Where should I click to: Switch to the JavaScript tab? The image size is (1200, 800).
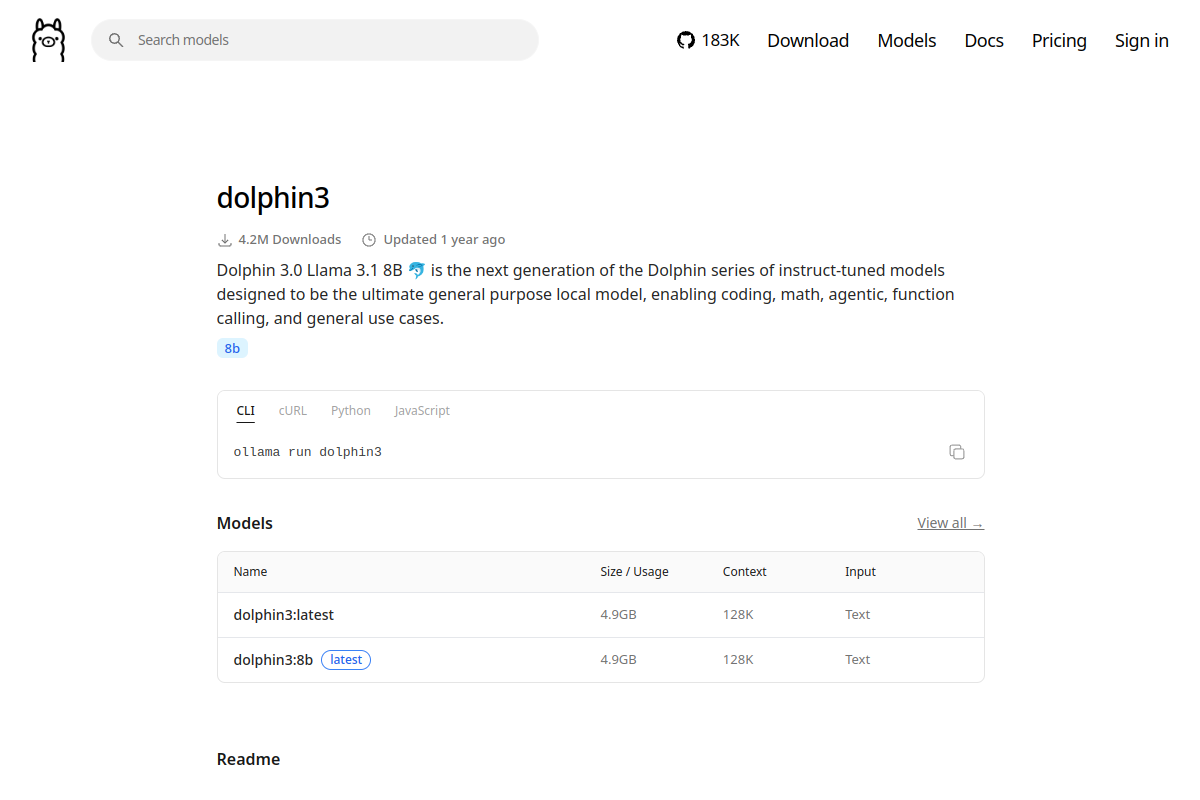click(x=422, y=411)
